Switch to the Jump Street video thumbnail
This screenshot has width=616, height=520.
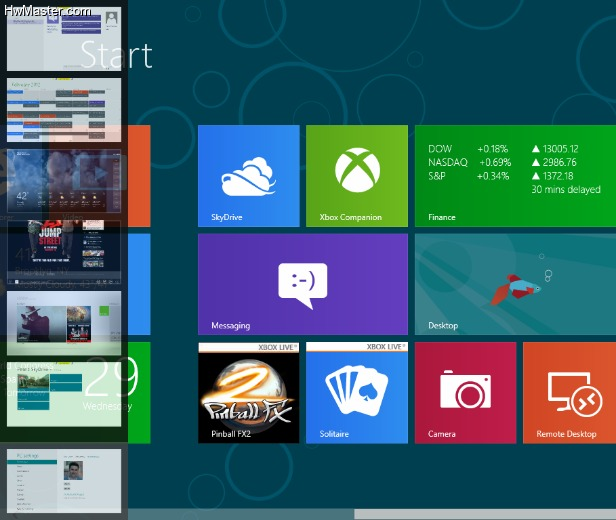pyautogui.click(x=64, y=252)
